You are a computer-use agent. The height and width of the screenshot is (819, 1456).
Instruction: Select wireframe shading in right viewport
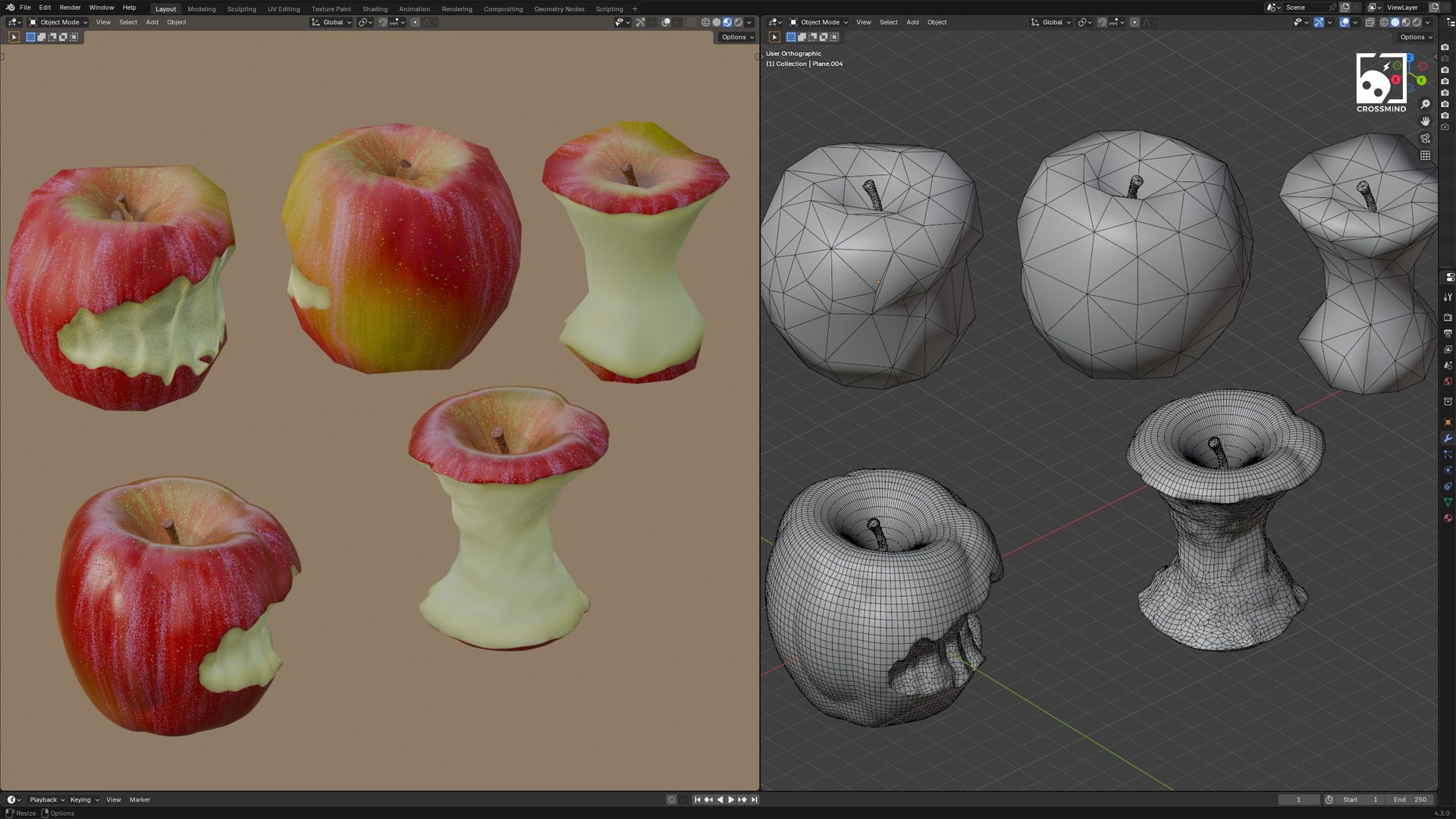point(1384,22)
